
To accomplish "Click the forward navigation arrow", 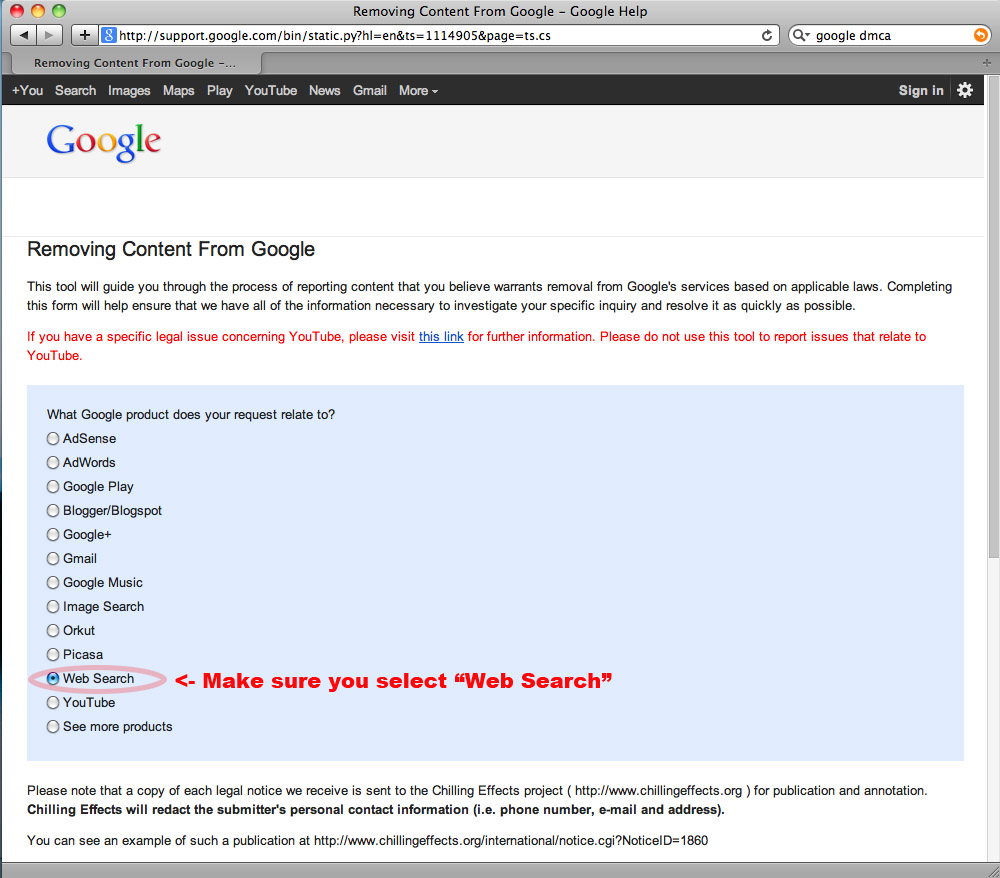I will coord(48,34).
